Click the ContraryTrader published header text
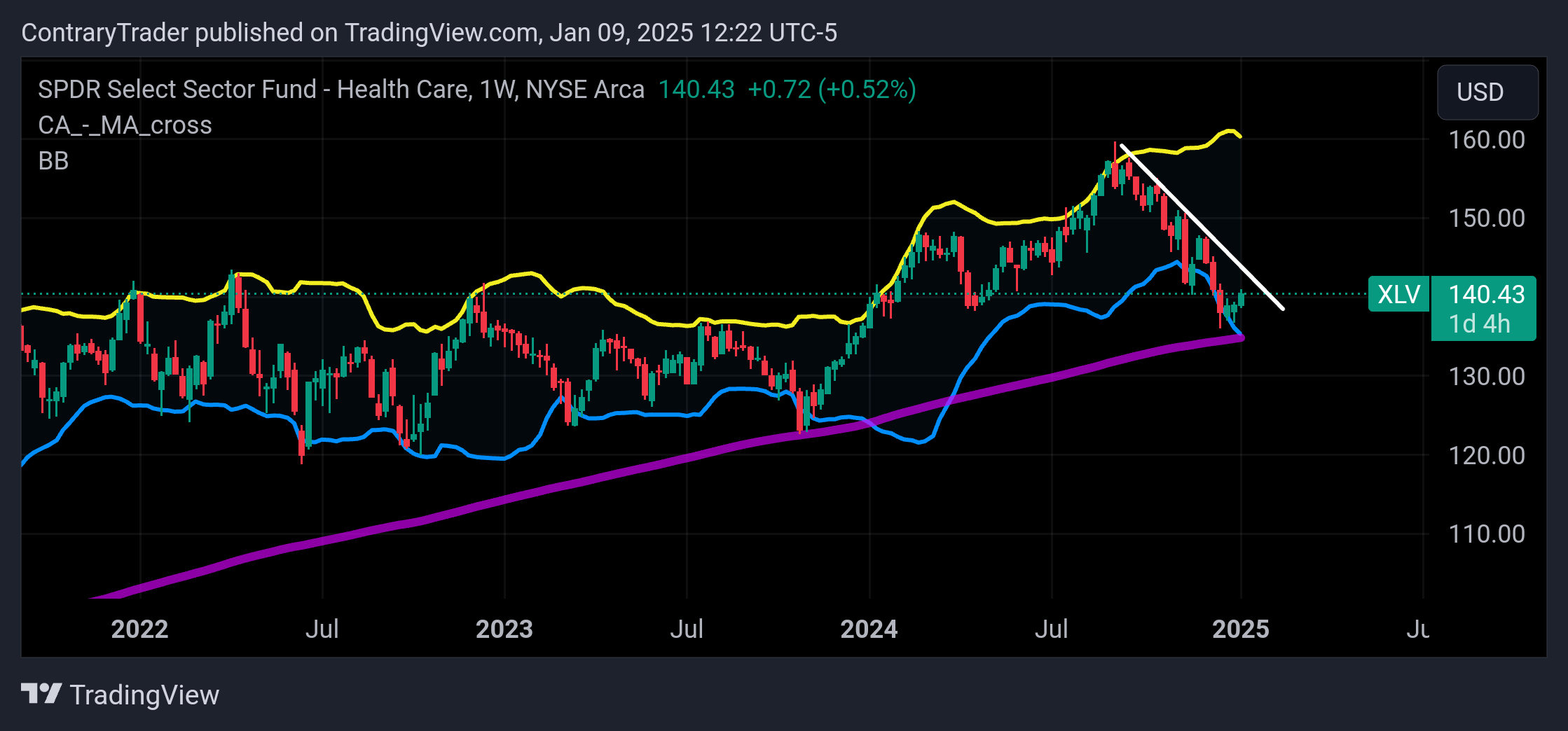The image size is (1568, 731). click(x=429, y=32)
